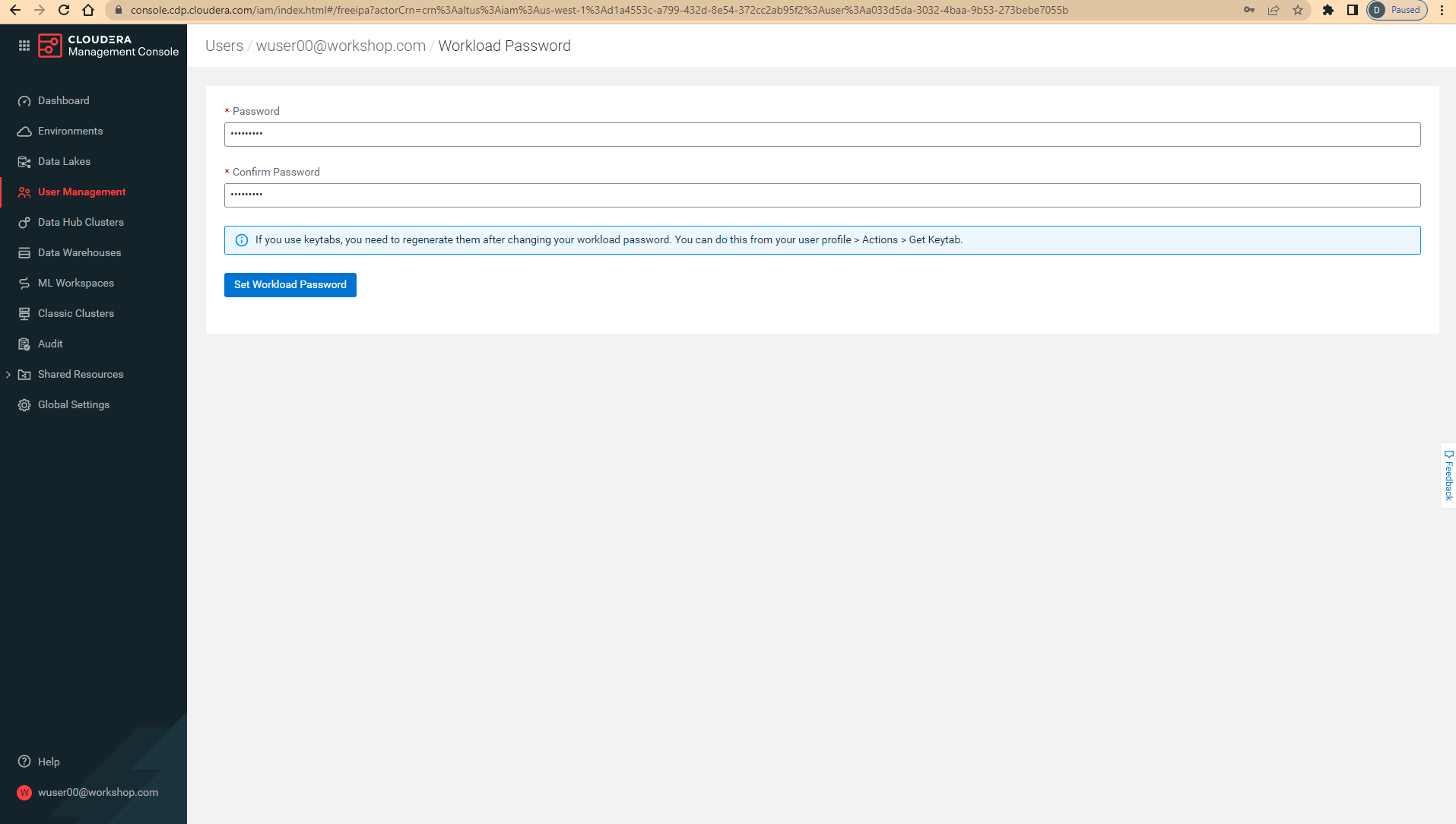
Task: Click the red user avatar icon
Action: coord(24,792)
